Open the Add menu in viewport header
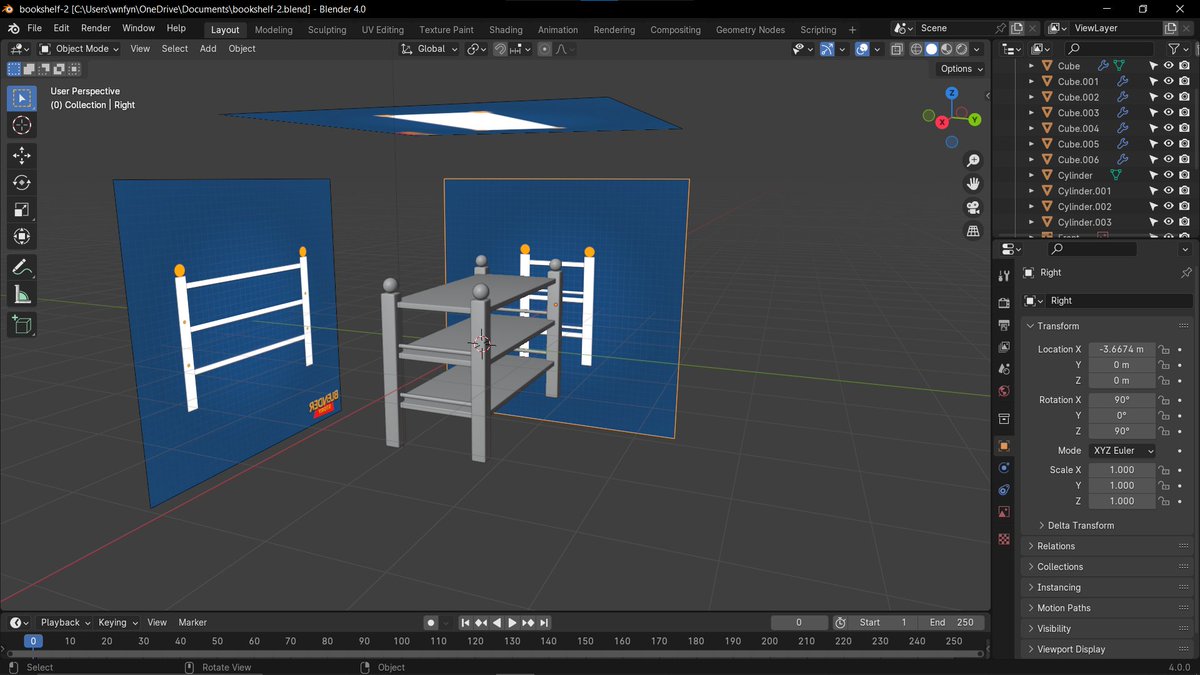1200x675 pixels. [x=208, y=49]
